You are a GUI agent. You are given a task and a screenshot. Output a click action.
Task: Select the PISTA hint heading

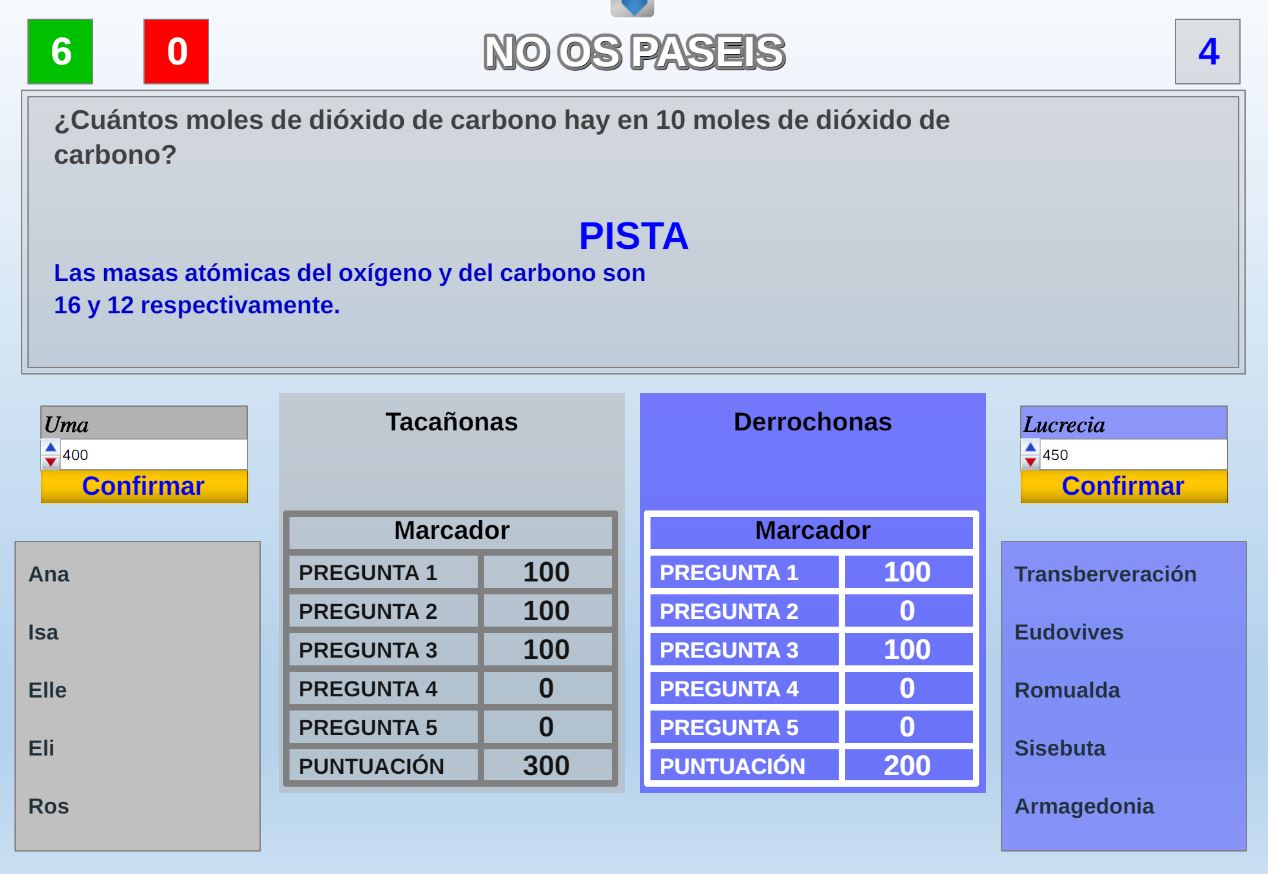[633, 237]
